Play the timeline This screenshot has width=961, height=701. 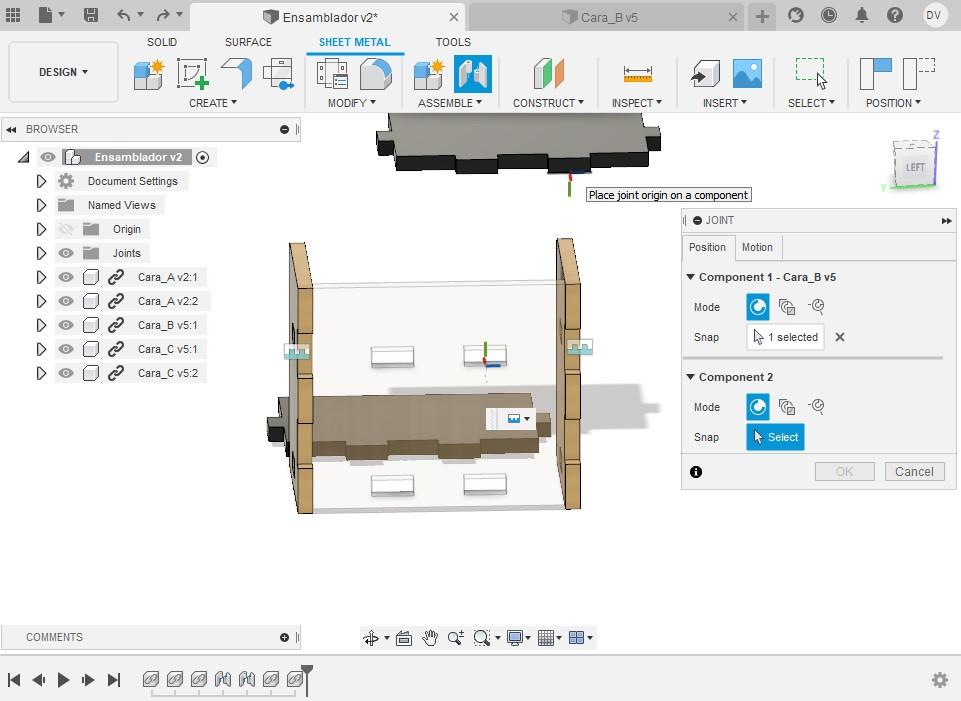(63, 680)
